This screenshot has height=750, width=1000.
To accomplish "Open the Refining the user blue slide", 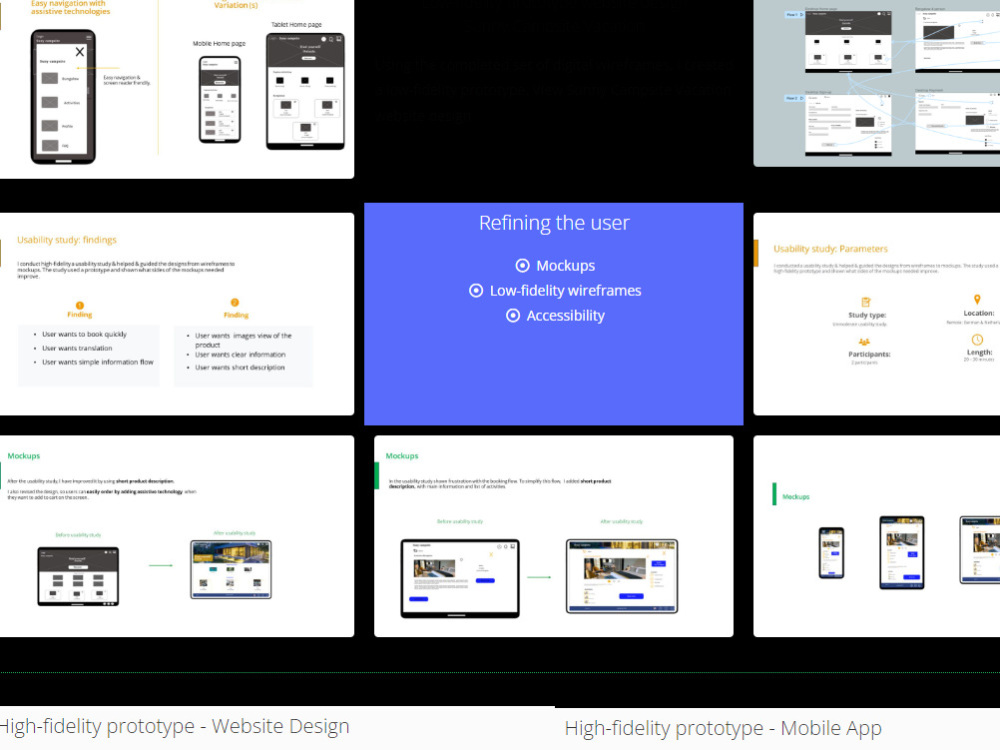I will (554, 314).
